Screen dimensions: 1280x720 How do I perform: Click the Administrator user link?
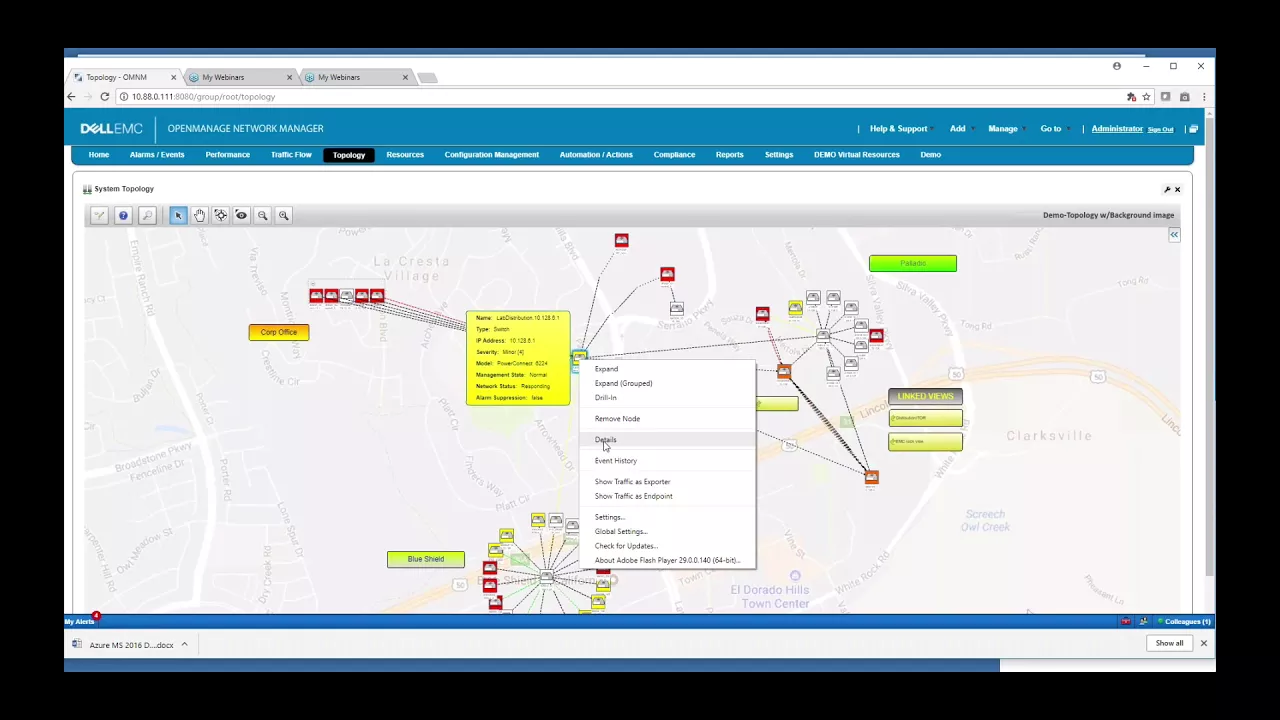pyautogui.click(x=1117, y=129)
